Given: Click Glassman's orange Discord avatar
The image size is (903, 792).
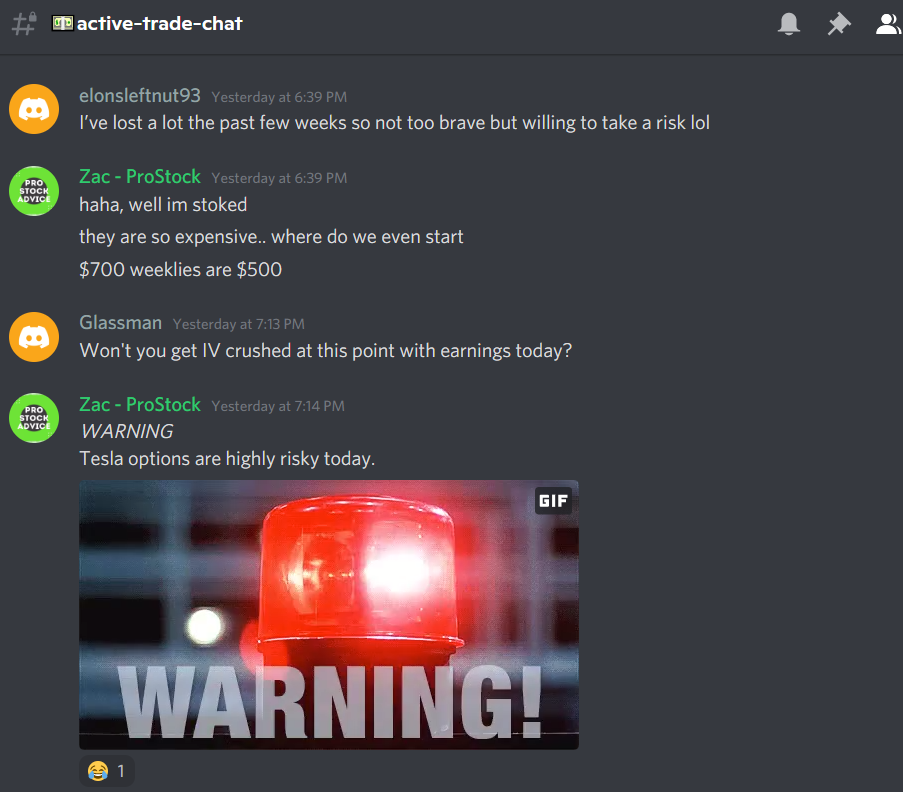Looking at the screenshot, I should (x=34, y=337).
